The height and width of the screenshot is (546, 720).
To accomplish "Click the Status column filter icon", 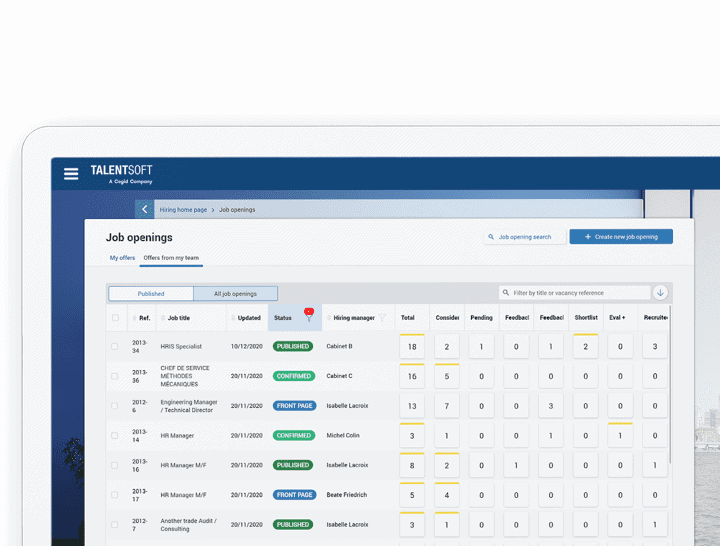I will pos(309,318).
